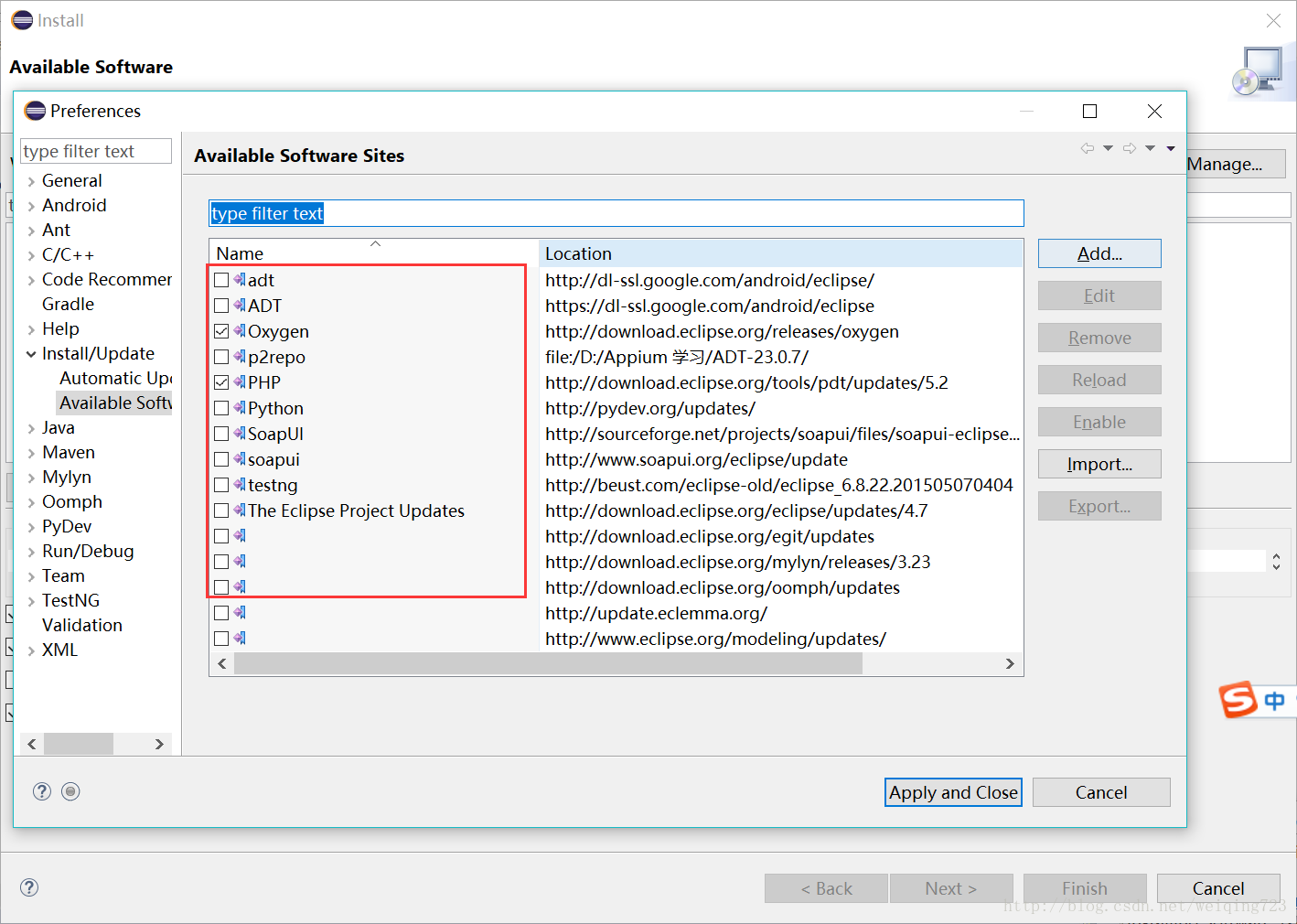This screenshot has height=924, width=1297.
Task: Select PyDev in the preferences tree
Action: click(x=67, y=526)
